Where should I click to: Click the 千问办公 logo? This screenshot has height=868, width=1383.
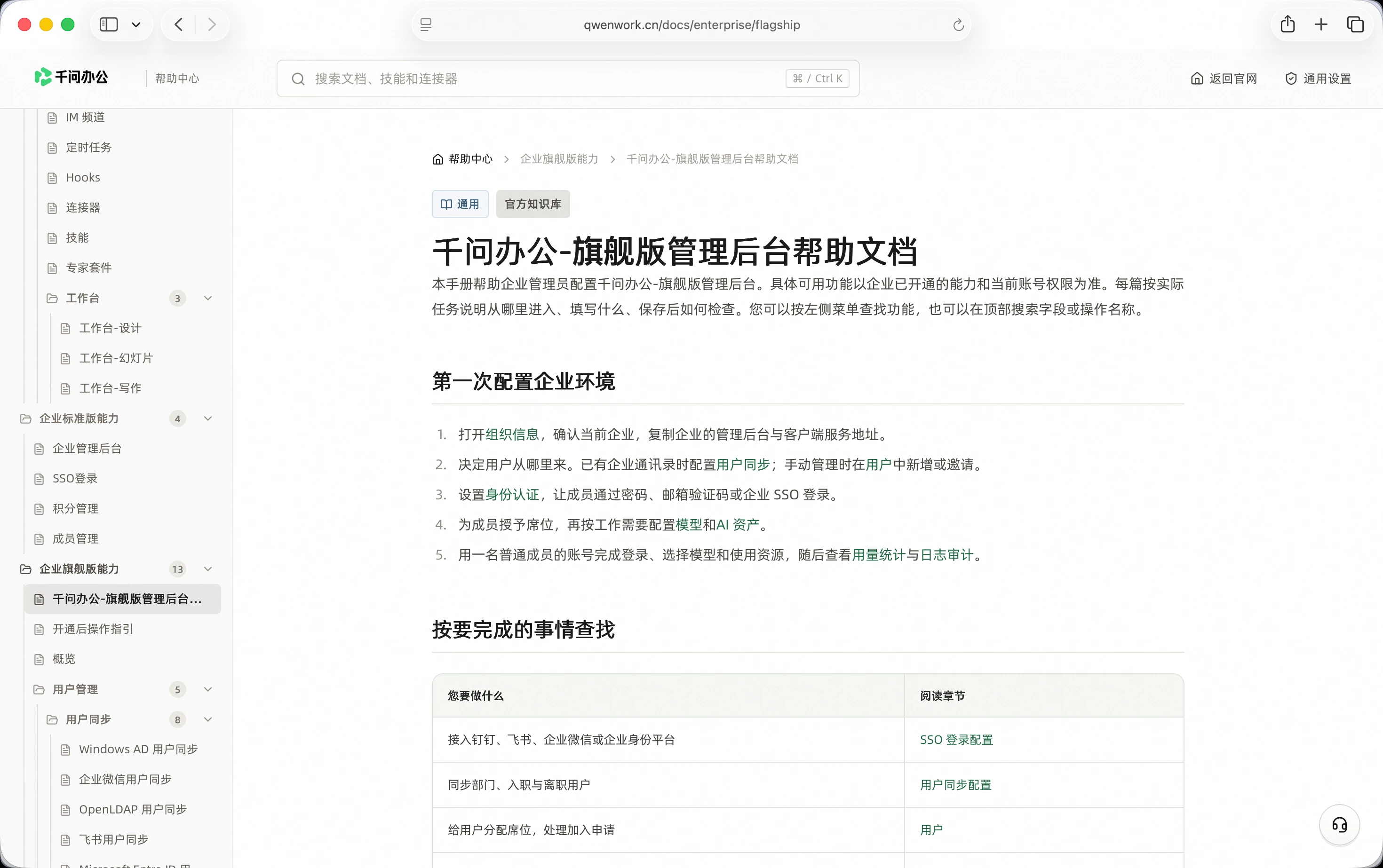[x=71, y=77]
